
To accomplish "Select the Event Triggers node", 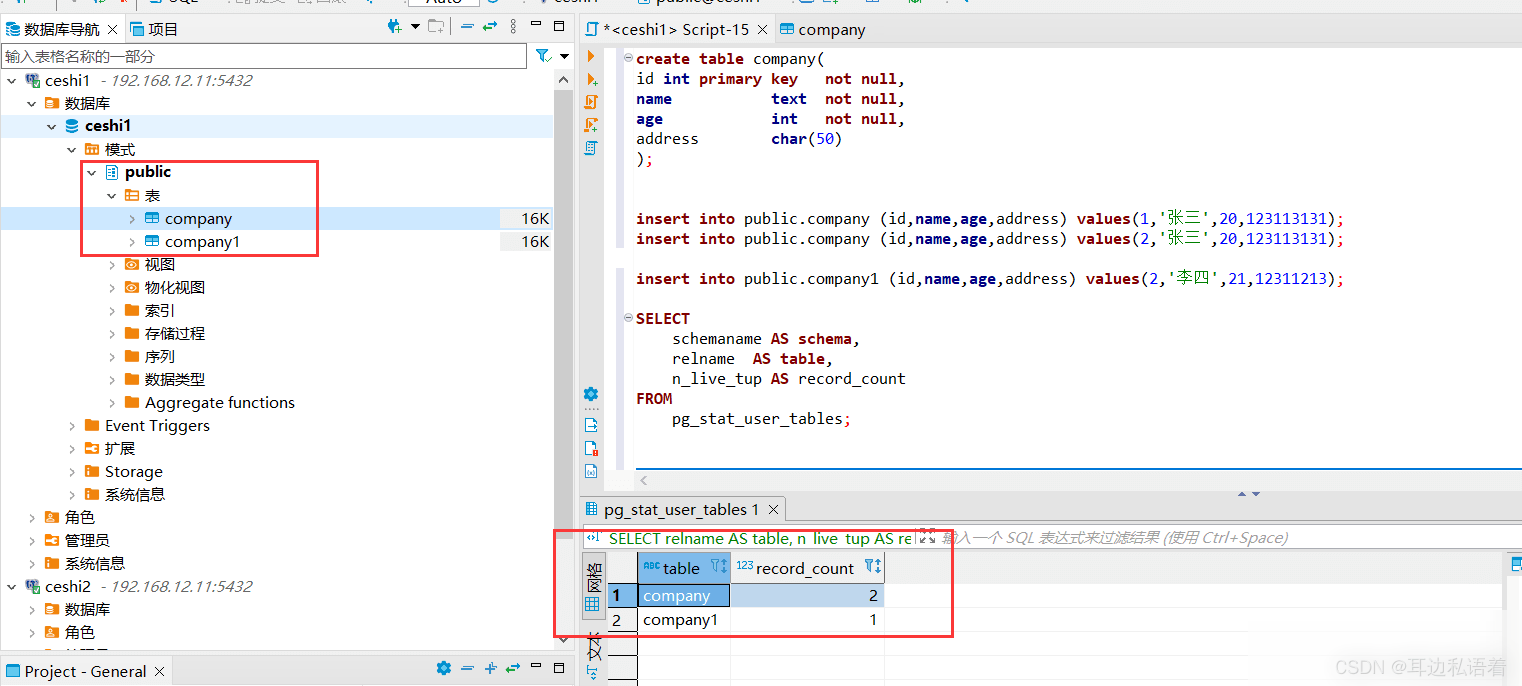I will [157, 425].
